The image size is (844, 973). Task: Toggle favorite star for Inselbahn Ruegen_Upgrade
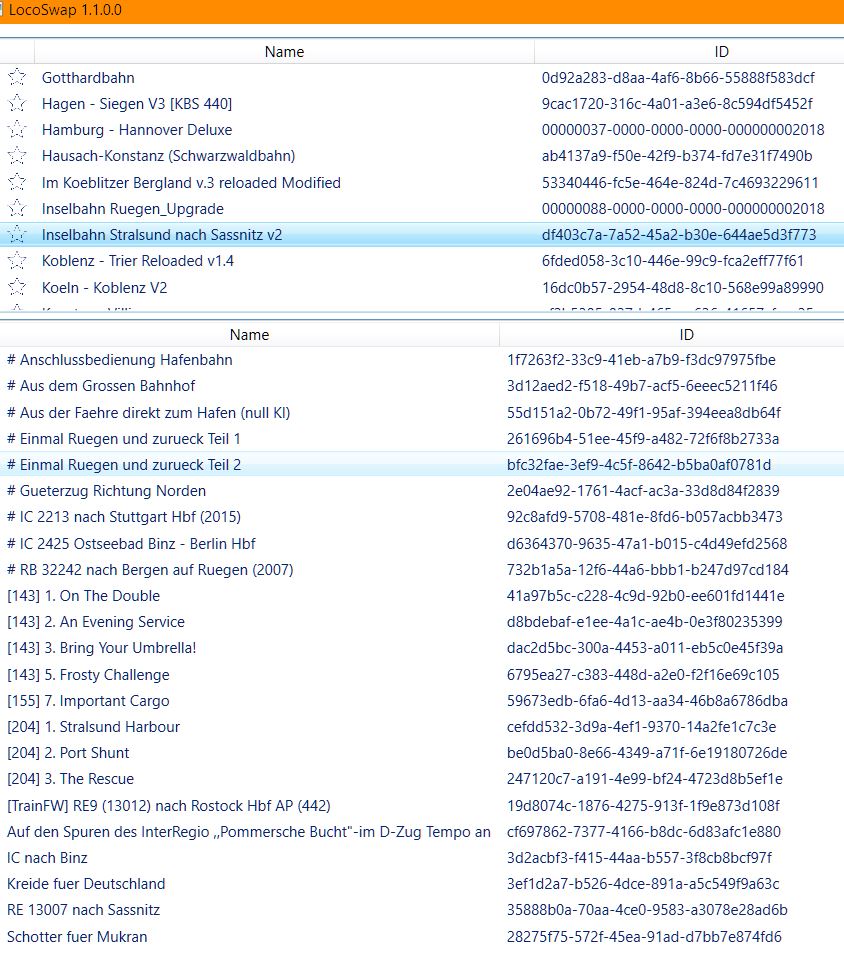point(17,208)
